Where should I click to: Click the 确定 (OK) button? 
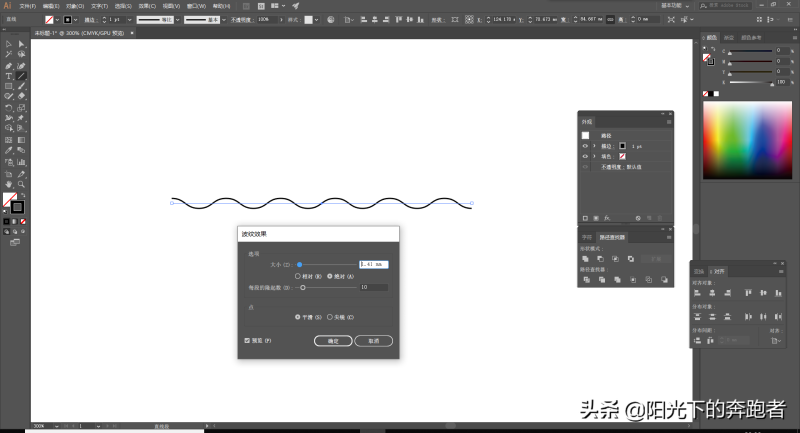[x=333, y=341]
